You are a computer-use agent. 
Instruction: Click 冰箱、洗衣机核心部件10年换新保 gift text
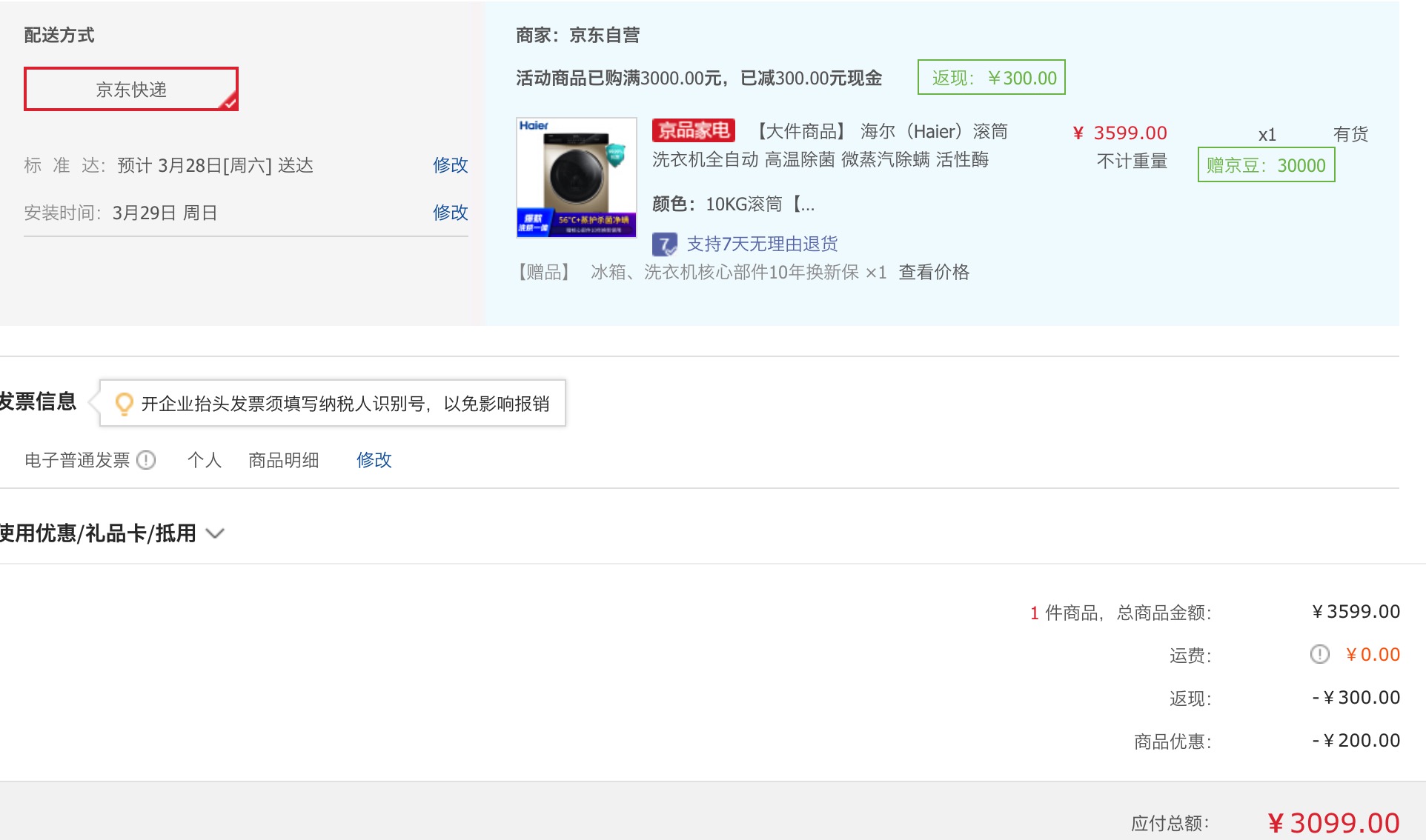[x=725, y=273]
